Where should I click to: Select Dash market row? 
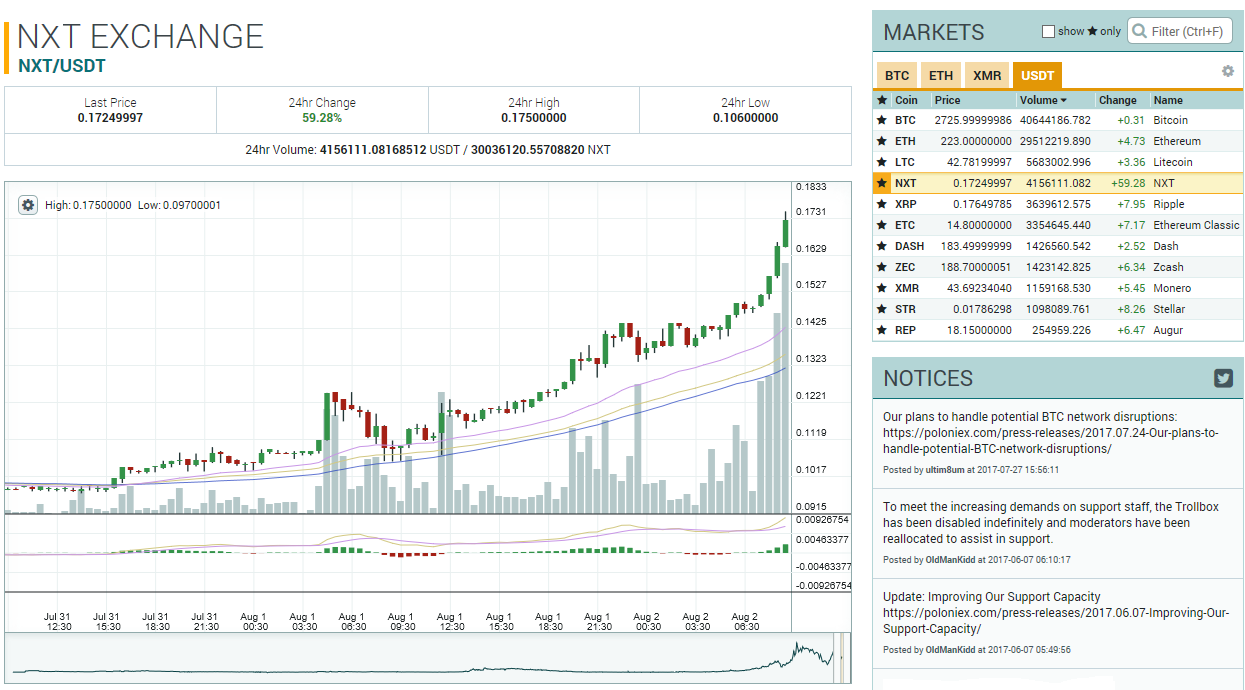coord(1058,246)
